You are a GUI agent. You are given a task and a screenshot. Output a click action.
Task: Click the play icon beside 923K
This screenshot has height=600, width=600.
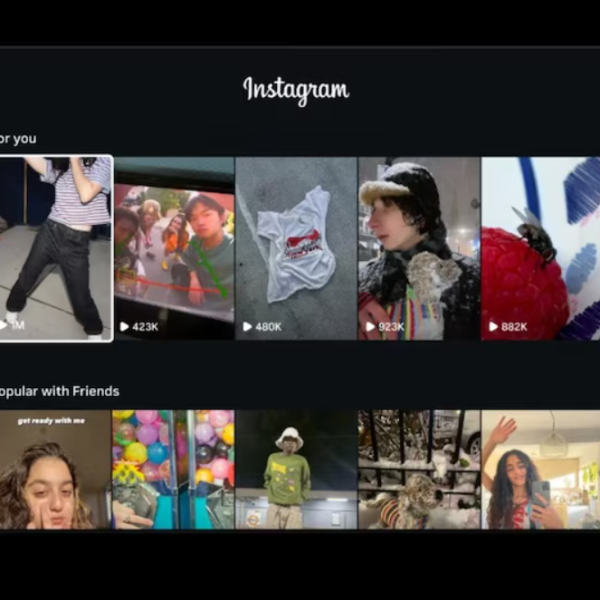[370, 326]
